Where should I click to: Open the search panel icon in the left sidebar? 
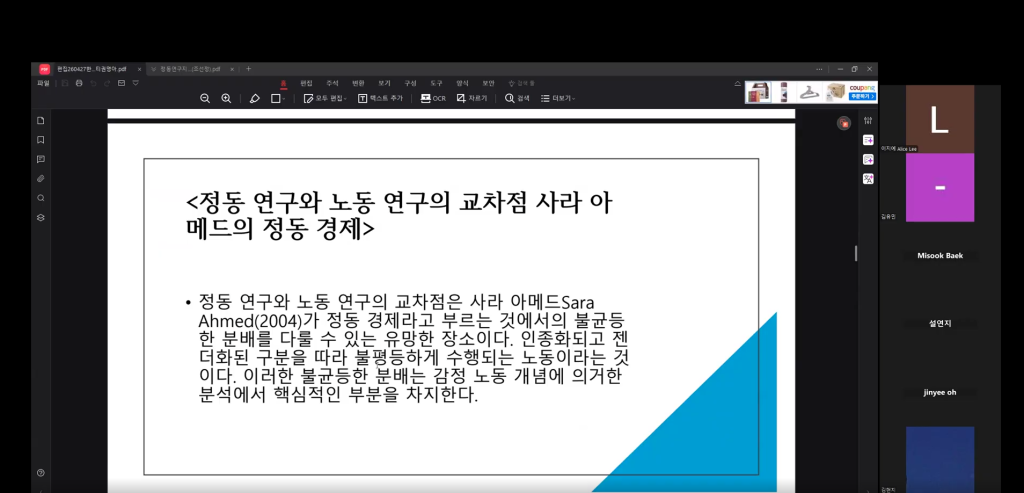(x=40, y=198)
